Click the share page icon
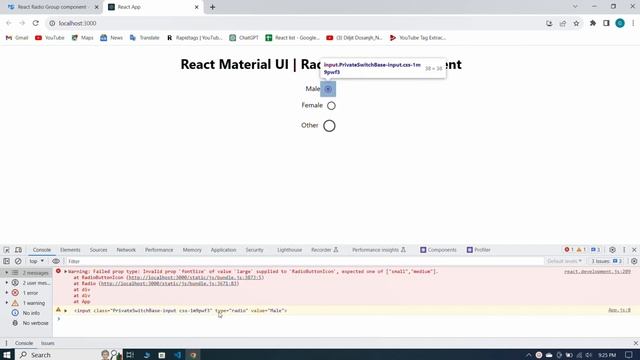 point(563,23)
